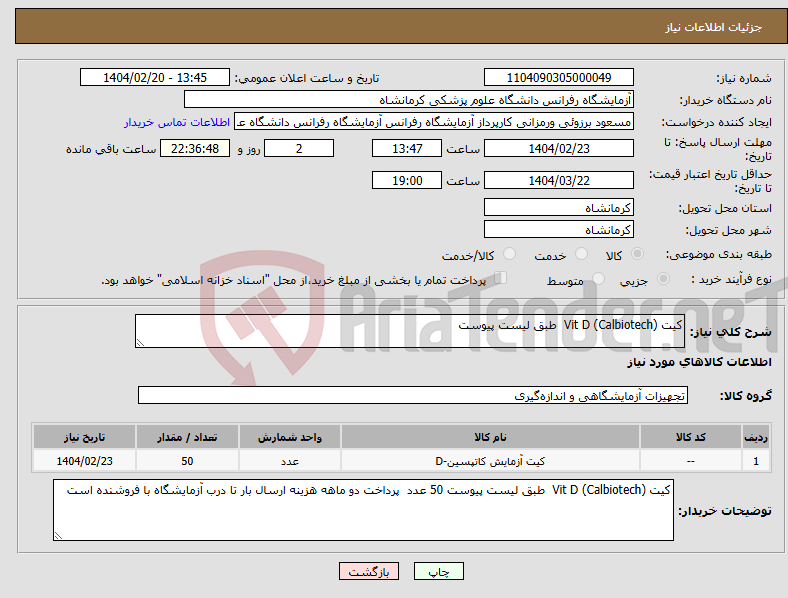Click the شماره نیاز field 1104090305000049
788x598 pixels.
558,77
